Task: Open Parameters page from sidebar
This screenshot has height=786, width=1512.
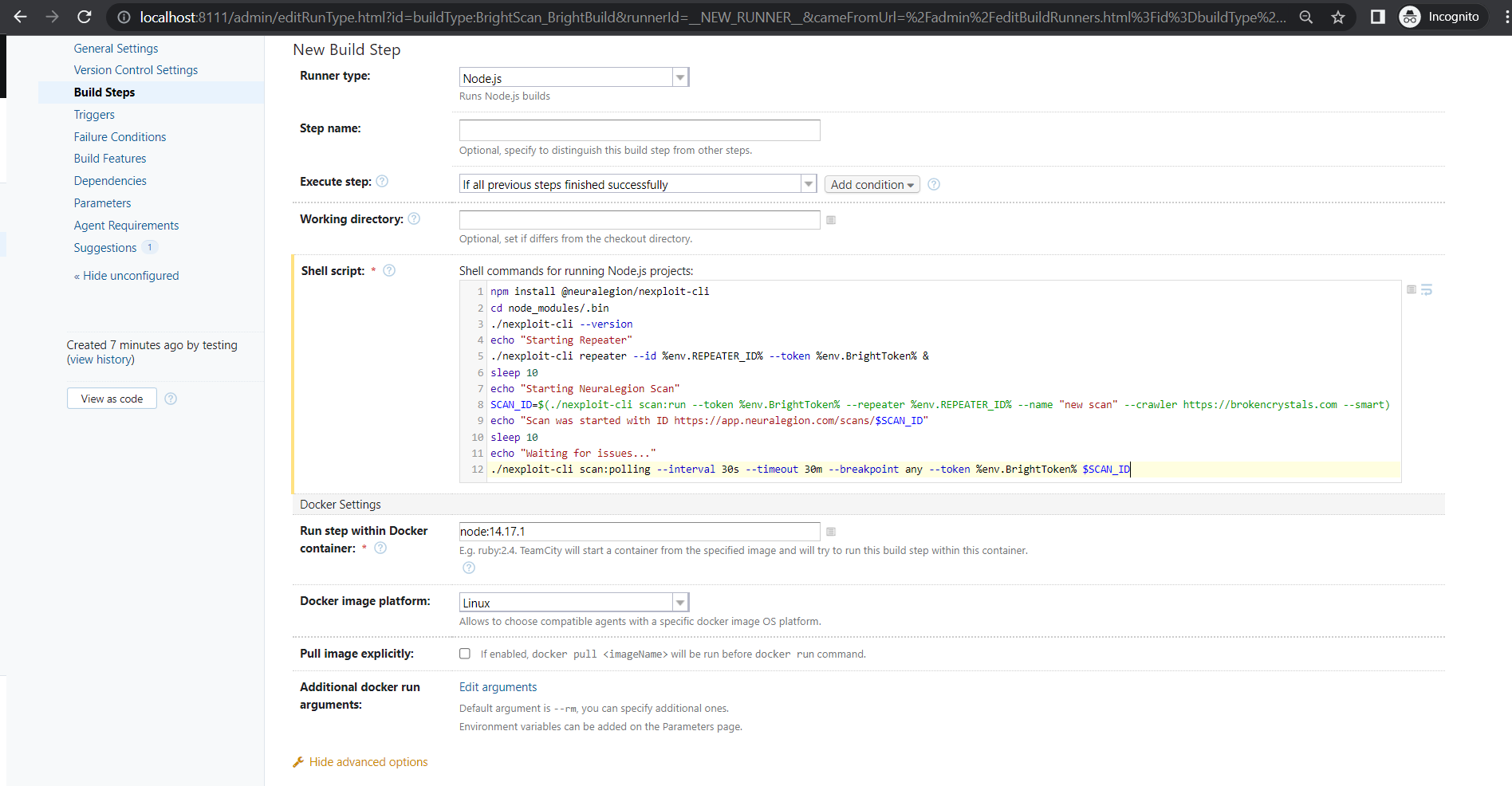Action: click(x=102, y=203)
